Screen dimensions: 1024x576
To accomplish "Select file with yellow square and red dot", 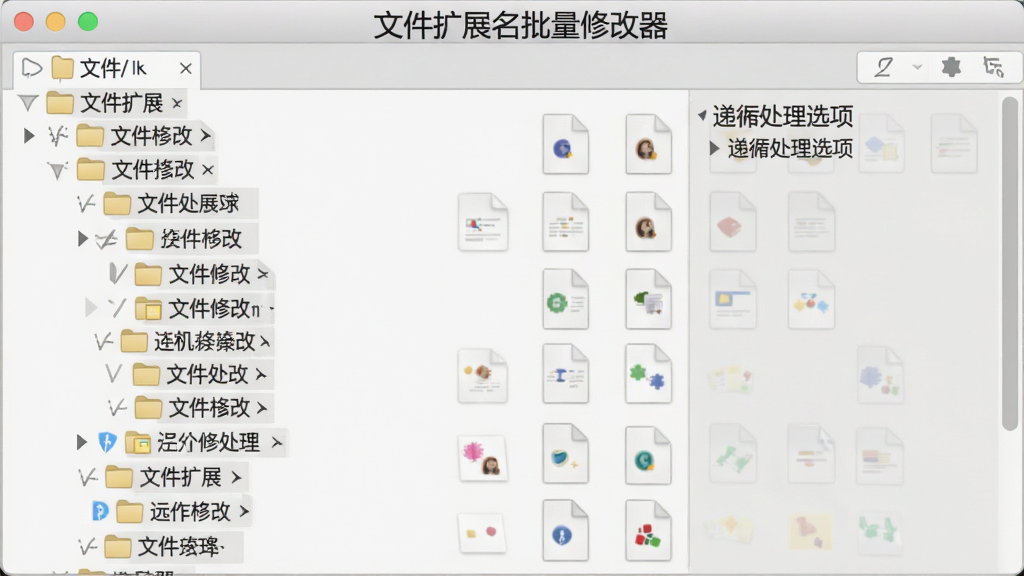I will 483,532.
